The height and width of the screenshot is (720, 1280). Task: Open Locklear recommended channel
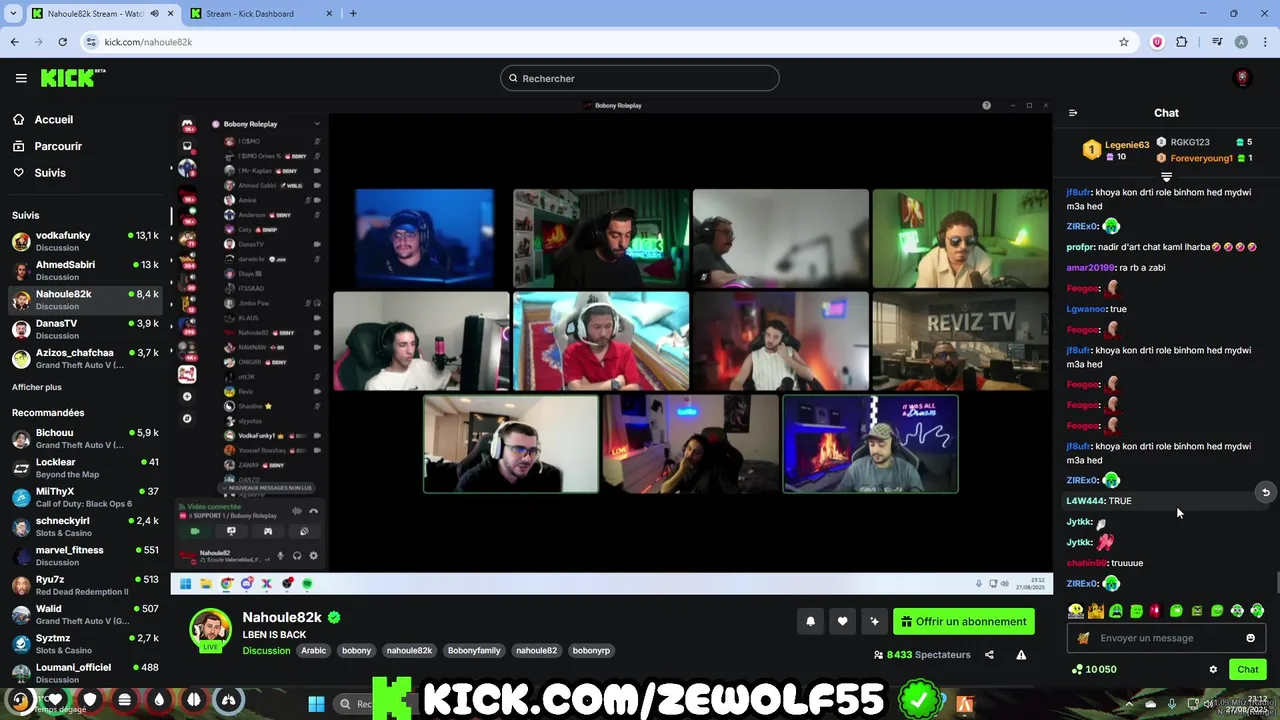[x=86, y=468]
